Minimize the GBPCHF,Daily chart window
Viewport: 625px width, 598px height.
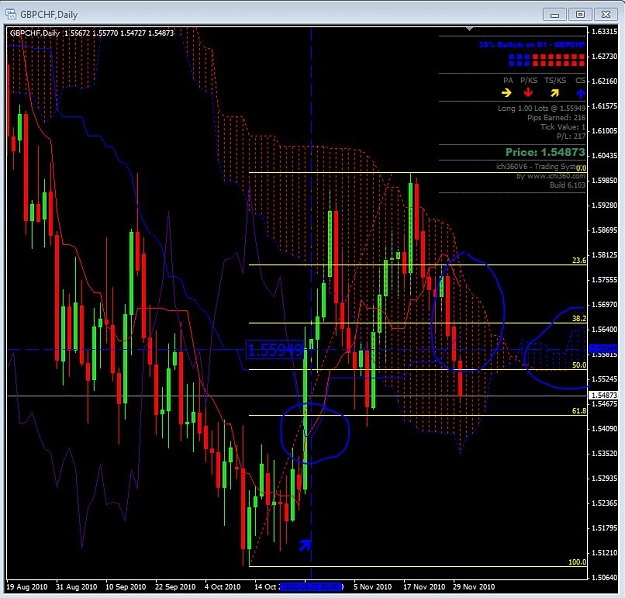tap(554, 15)
